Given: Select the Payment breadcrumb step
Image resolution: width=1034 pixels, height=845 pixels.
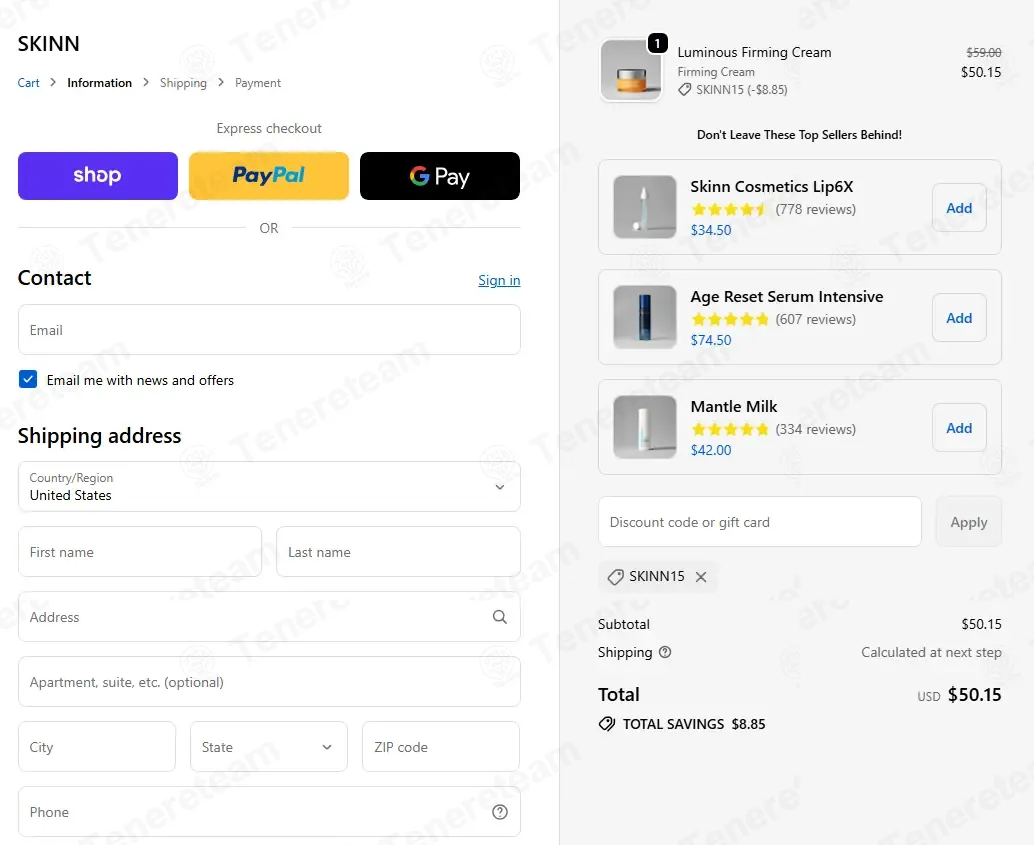Looking at the screenshot, I should (258, 83).
